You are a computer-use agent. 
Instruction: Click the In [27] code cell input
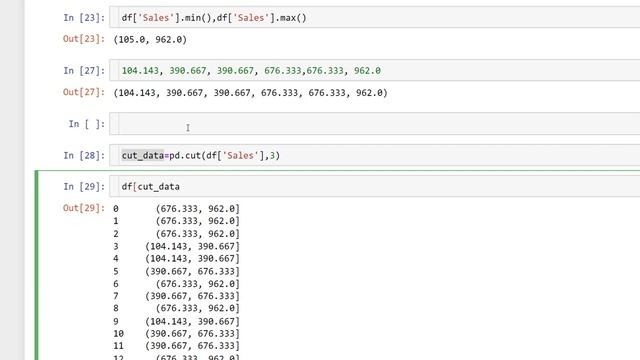point(375,70)
